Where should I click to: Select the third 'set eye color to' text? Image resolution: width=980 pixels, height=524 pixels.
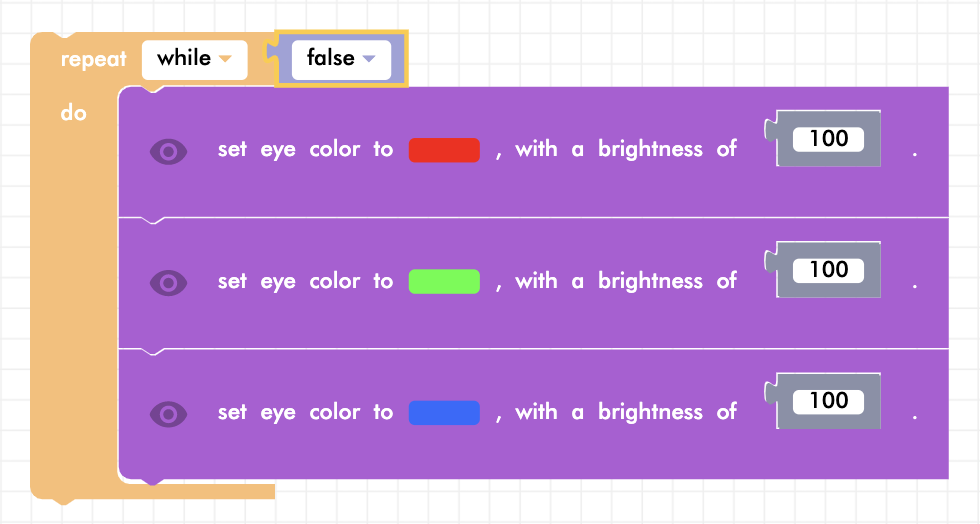(305, 412)
